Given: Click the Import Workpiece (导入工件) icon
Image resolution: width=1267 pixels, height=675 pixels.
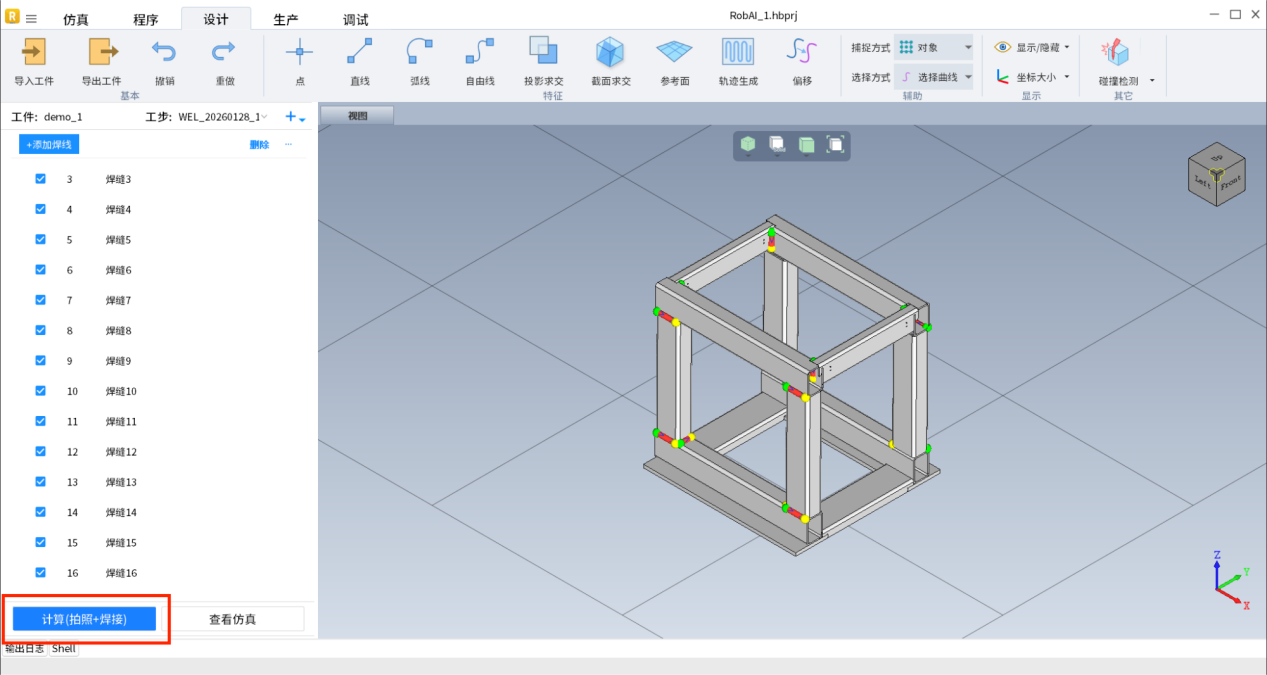Looking at the screenshot, I should coord(34,52).
